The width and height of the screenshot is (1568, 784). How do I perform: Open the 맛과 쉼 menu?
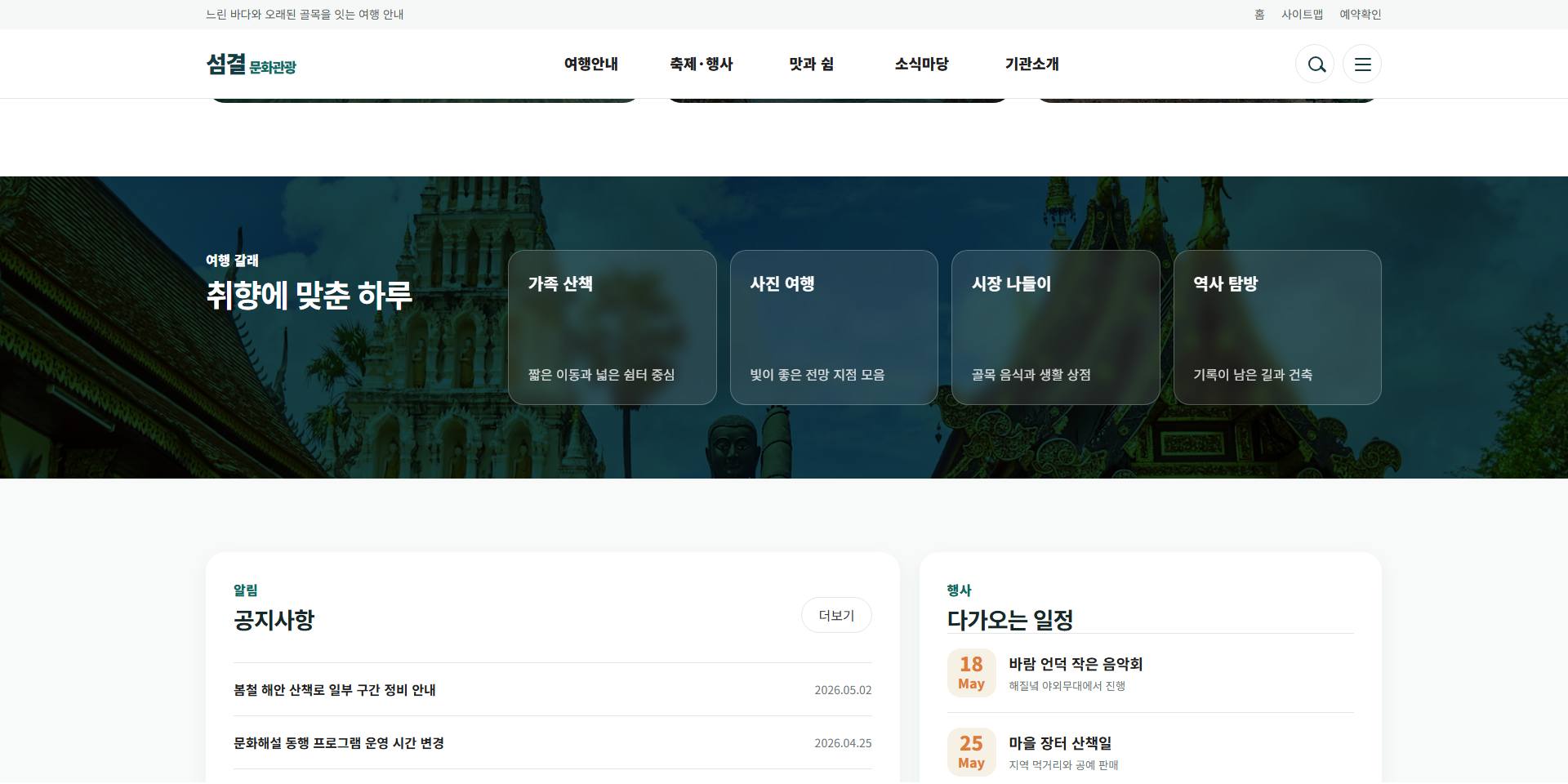[812, 64]
